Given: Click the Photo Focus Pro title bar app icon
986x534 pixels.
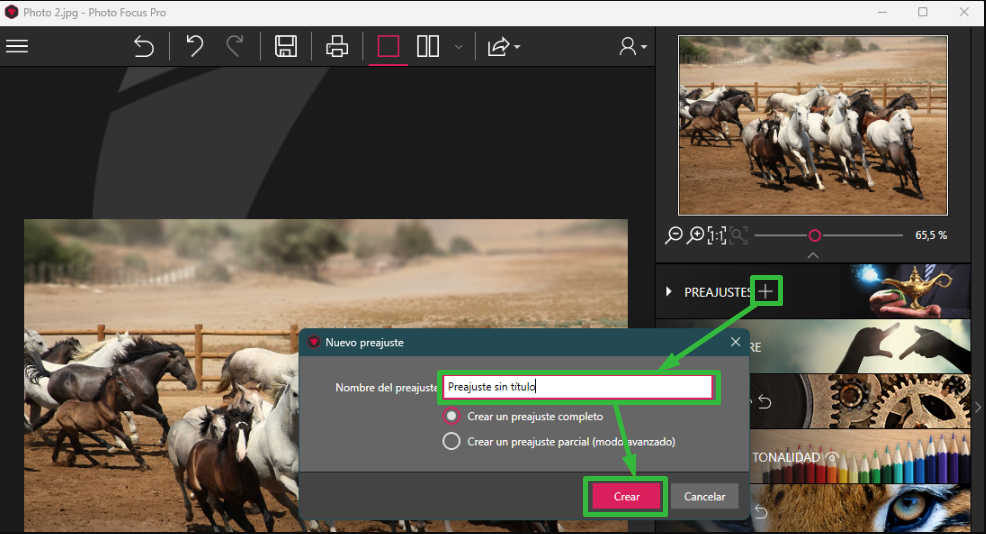Looking at the screenshot, I should coord(11,12).
